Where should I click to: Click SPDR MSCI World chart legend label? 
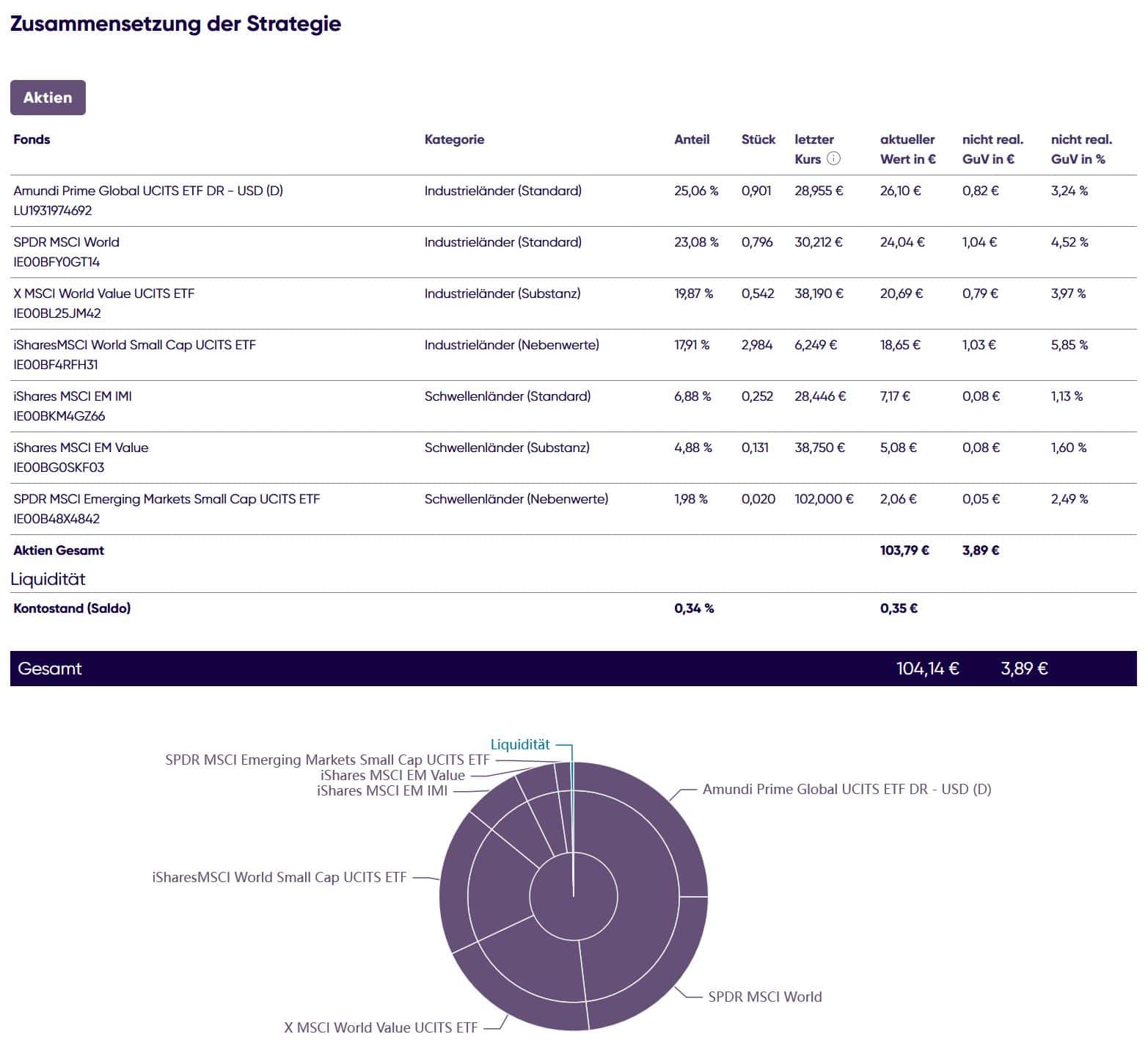coord(765,997)
